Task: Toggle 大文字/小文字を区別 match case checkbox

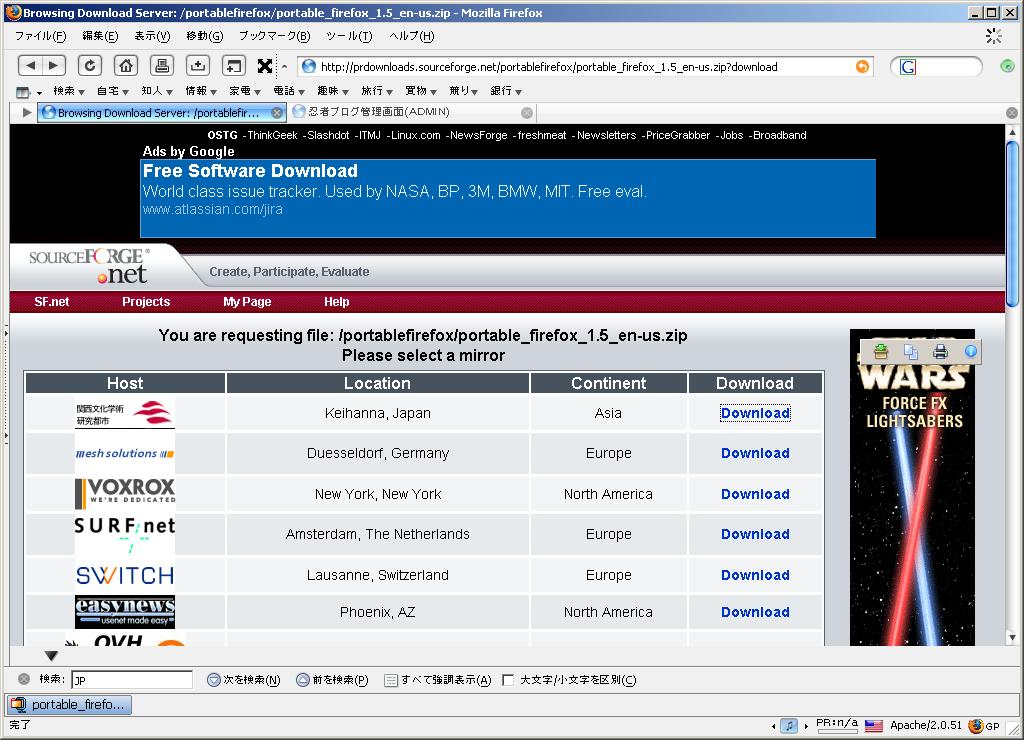Action: [508, 680]
